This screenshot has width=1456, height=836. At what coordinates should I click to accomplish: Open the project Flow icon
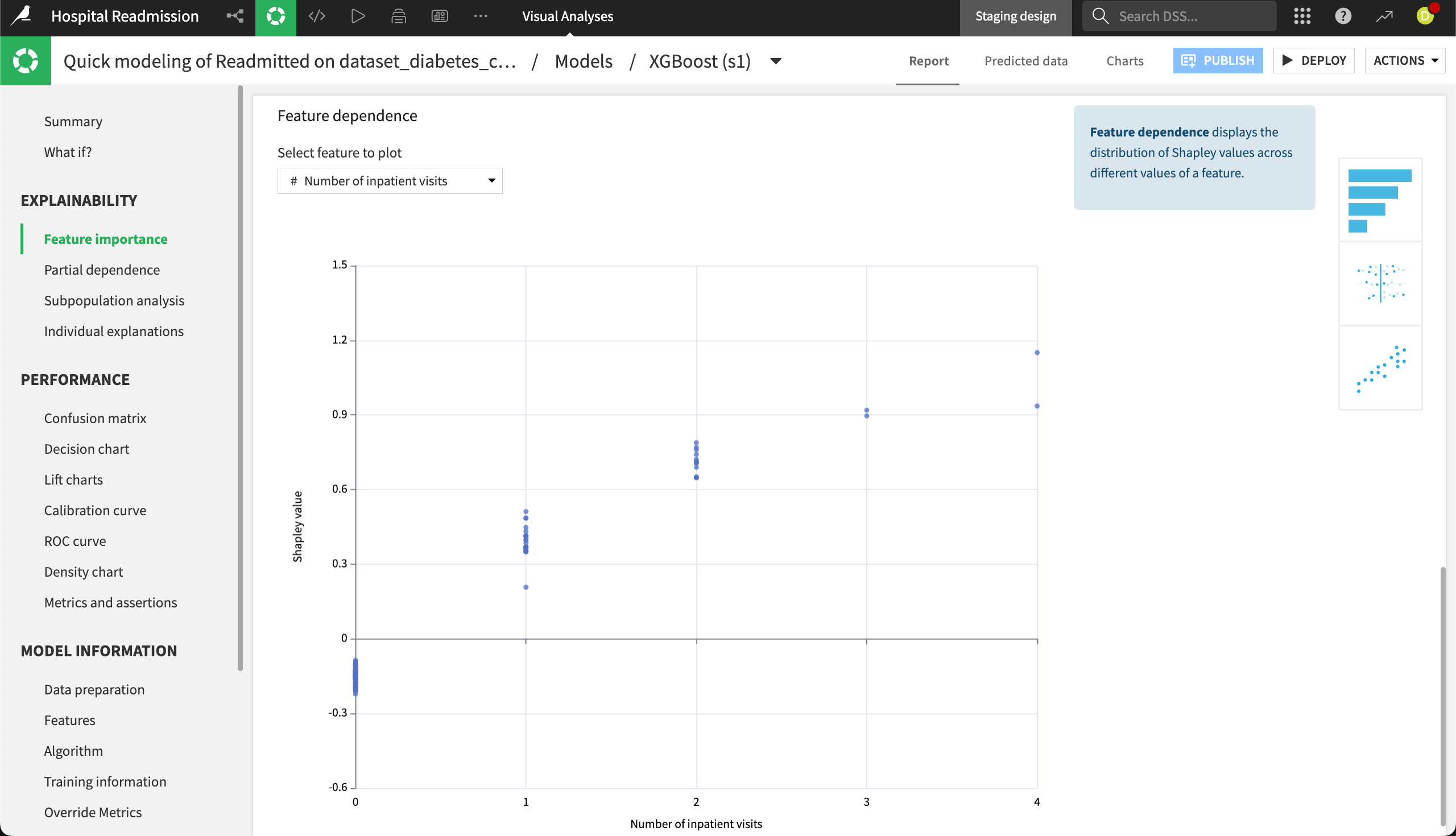coord(235,16)
